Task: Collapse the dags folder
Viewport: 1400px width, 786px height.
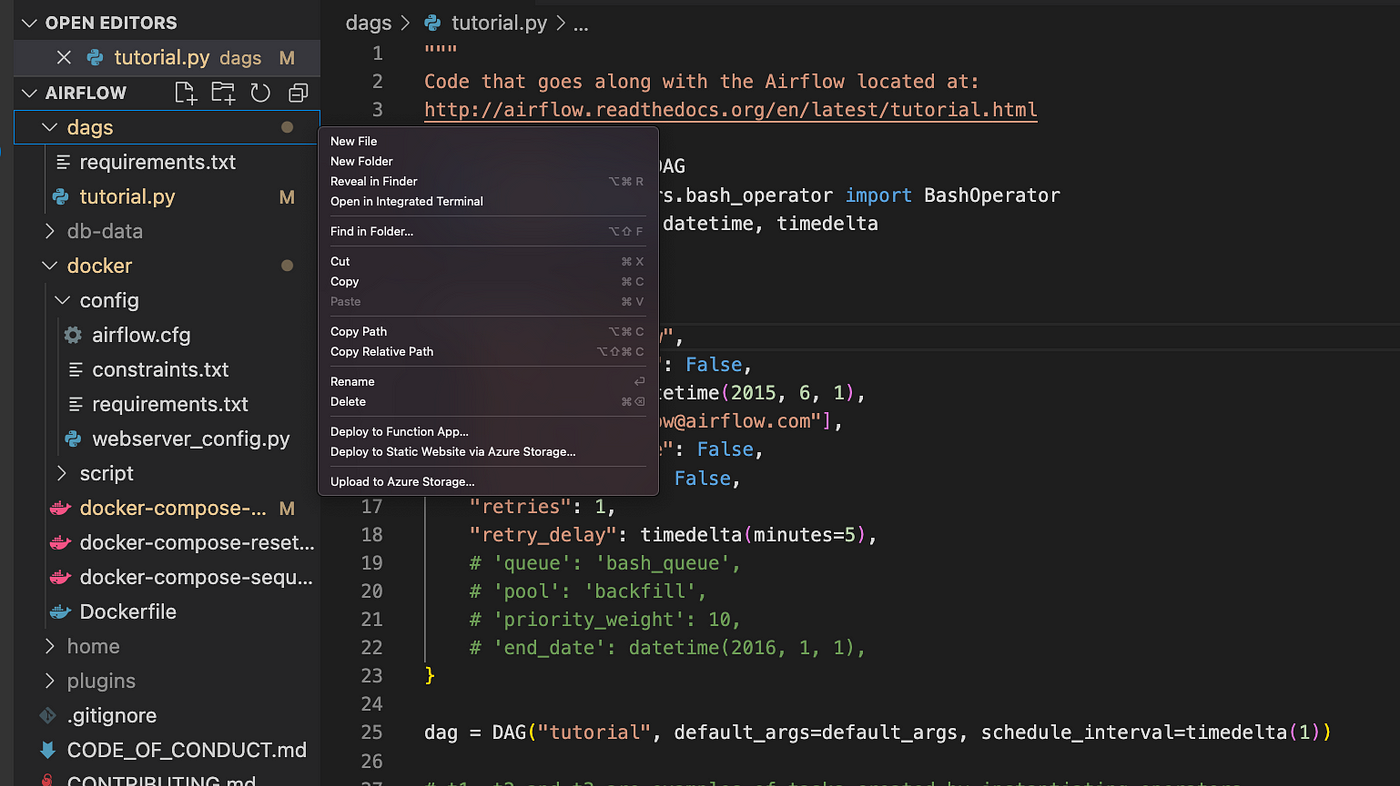Action: (x=49, y=127)
